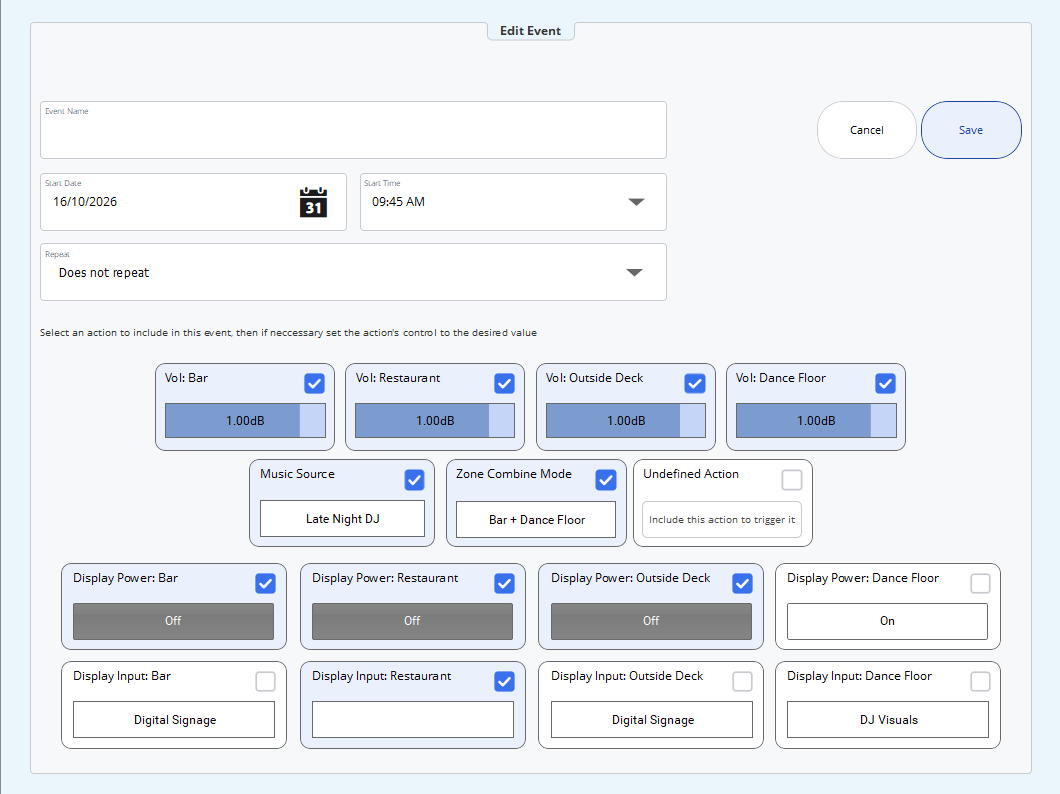Click the Vol: Outside Deck volume slider

click(626, 420)
